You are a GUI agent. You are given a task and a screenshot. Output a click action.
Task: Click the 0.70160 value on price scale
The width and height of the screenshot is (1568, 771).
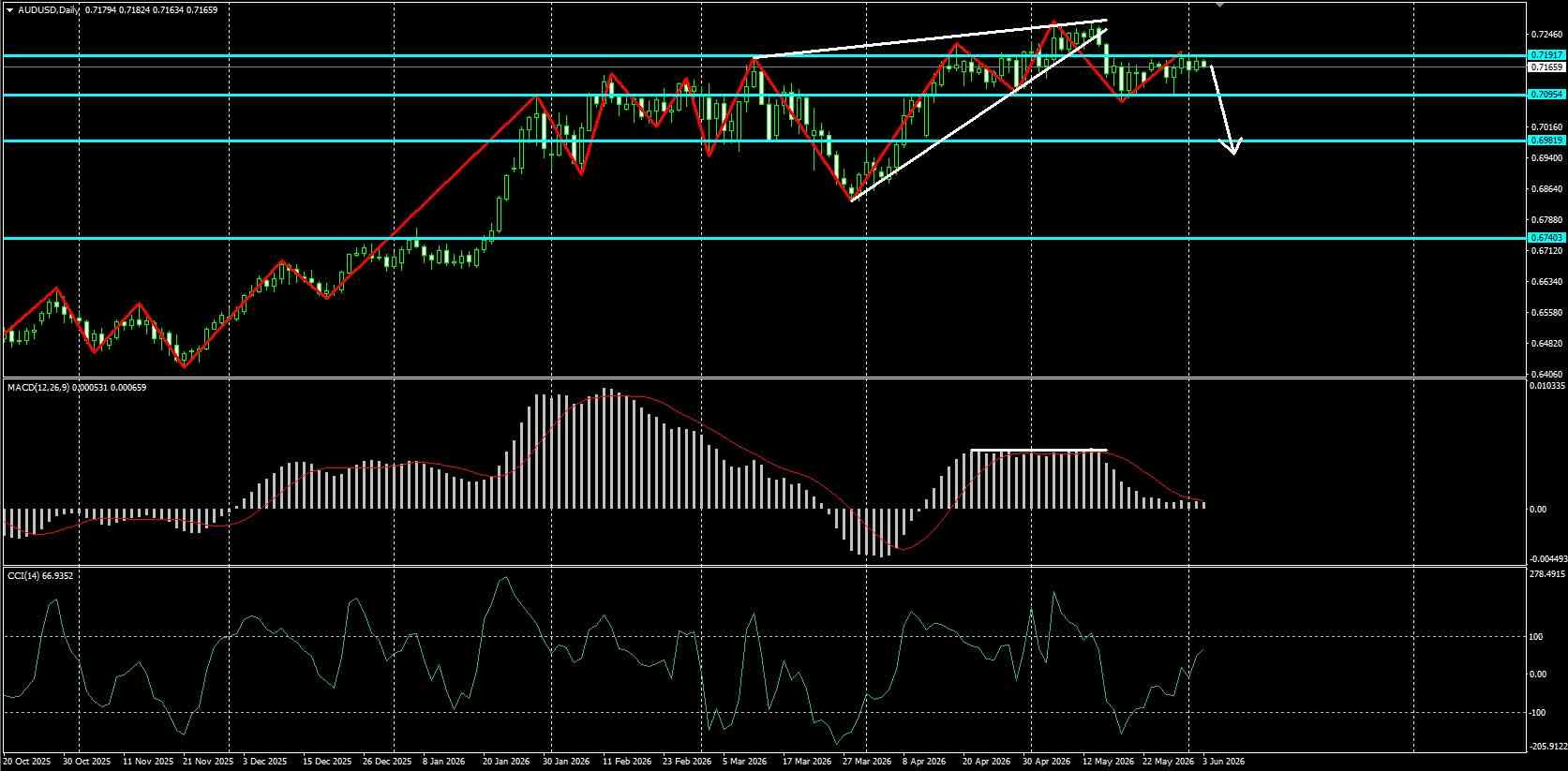(x=1546, y=126)
